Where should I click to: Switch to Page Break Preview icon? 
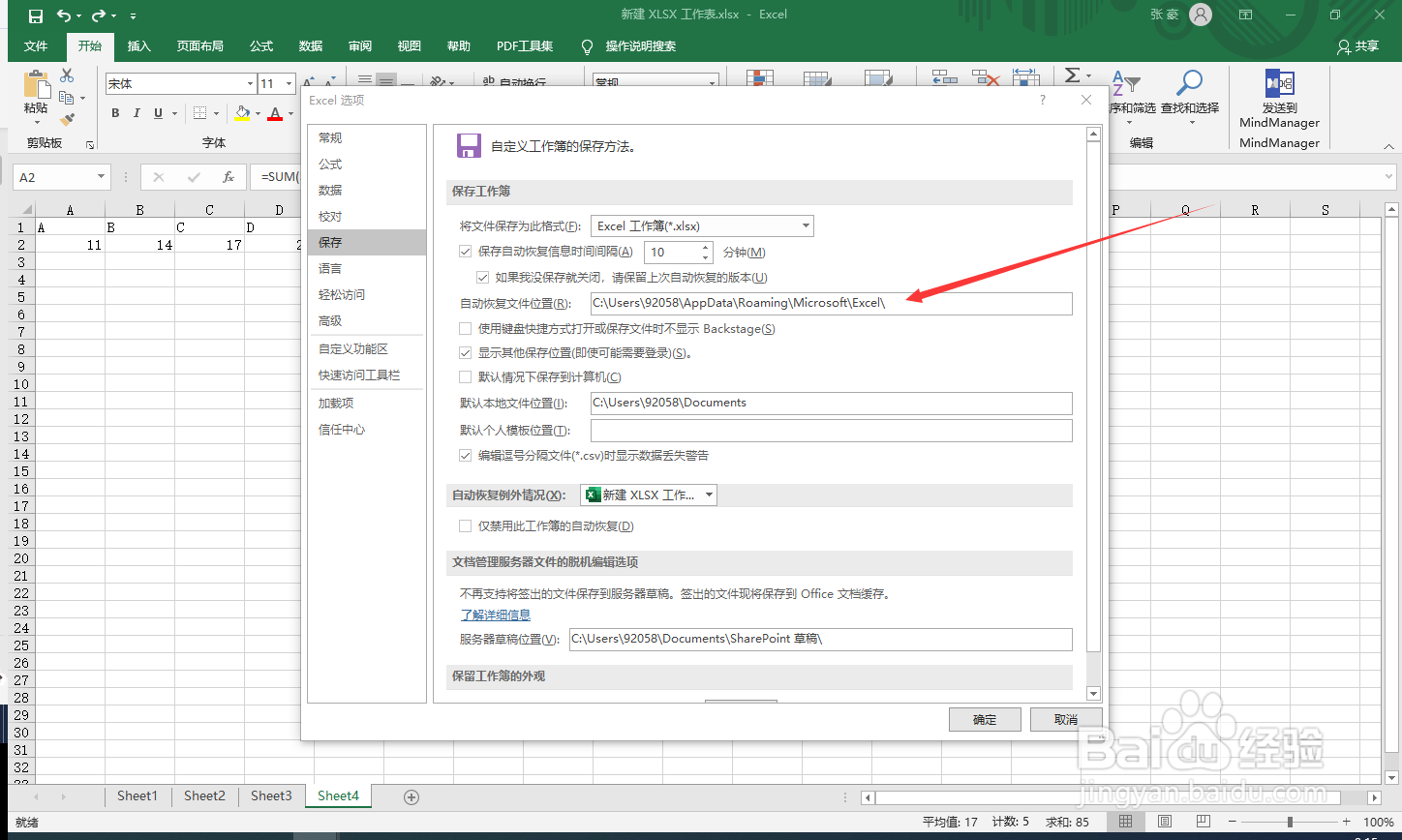pyautogui.click(x=1202, y=822)
